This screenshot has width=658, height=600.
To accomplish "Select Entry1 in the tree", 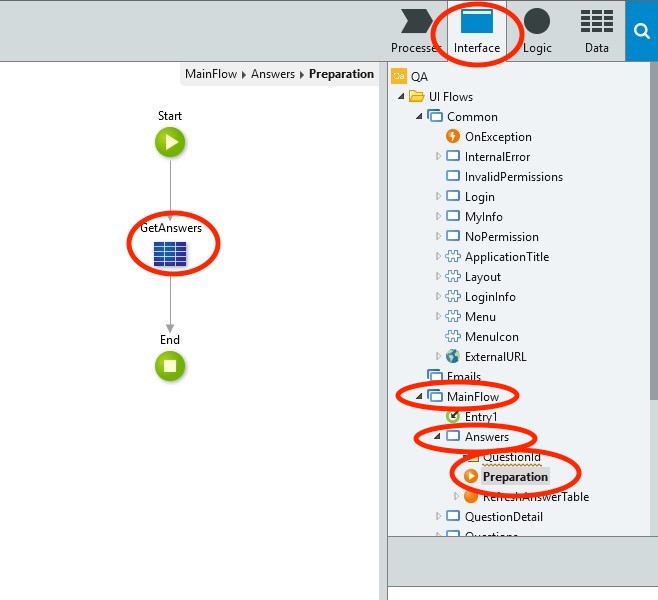I will point(481,417).
